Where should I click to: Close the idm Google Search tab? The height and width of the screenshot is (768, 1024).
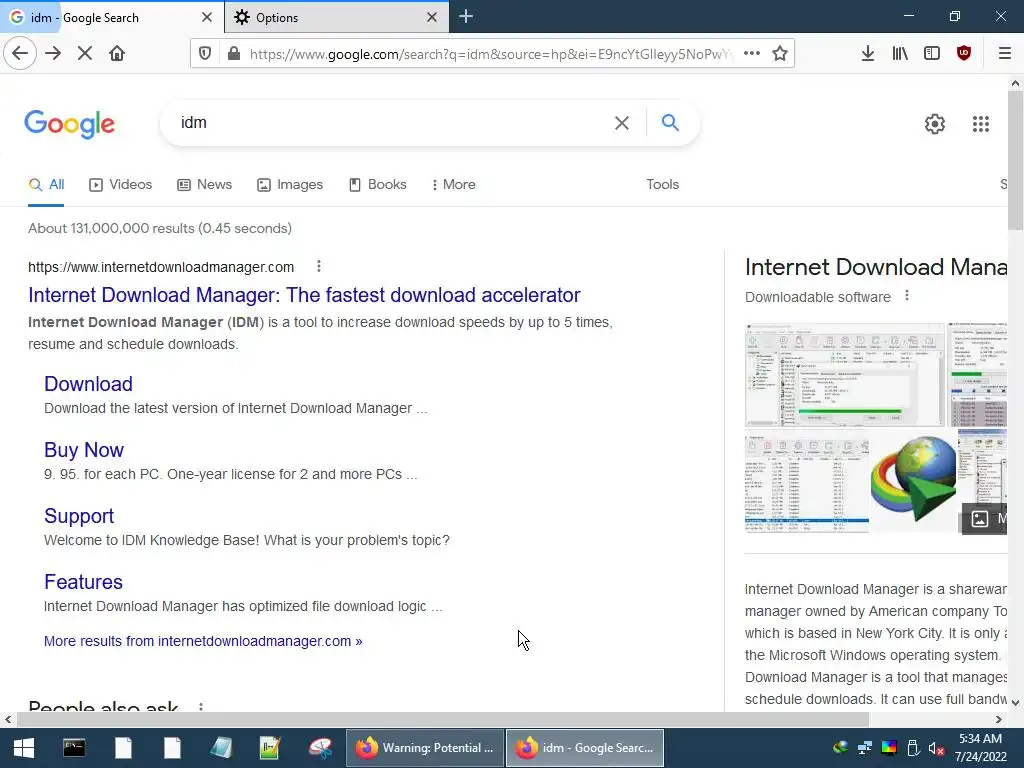(x=206, y=18)
